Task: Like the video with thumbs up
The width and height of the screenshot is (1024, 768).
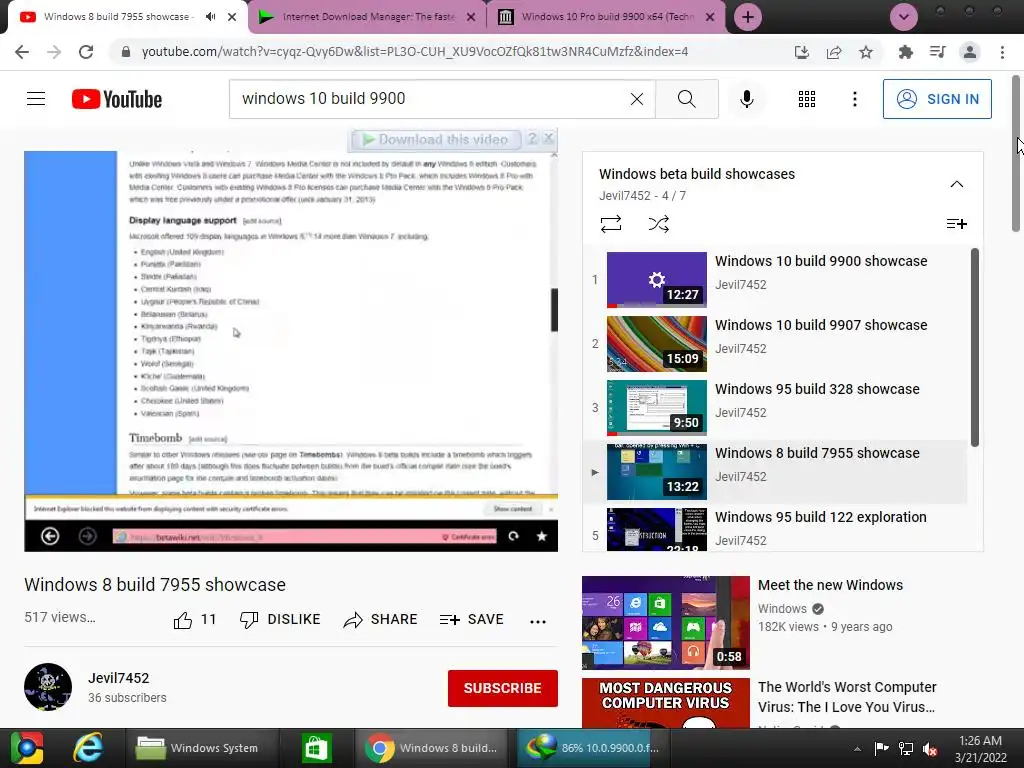Action: 183,620
